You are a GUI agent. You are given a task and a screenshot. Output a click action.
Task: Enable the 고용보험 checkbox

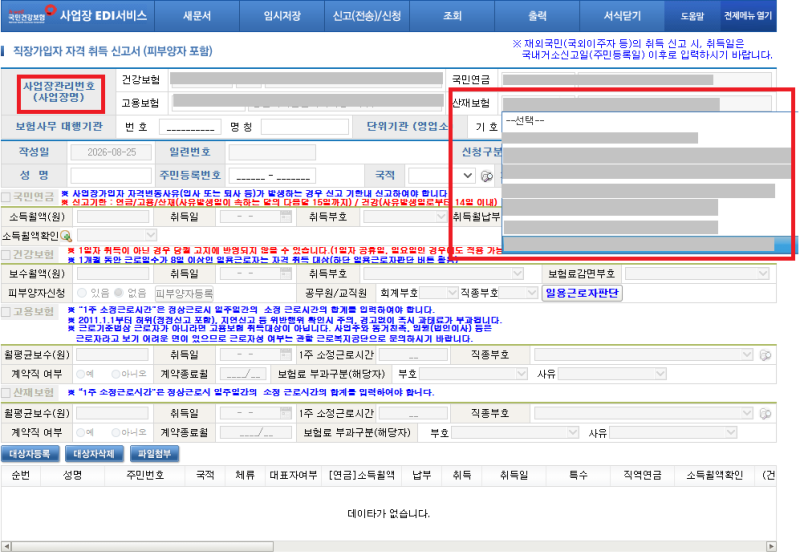[6, 312]
